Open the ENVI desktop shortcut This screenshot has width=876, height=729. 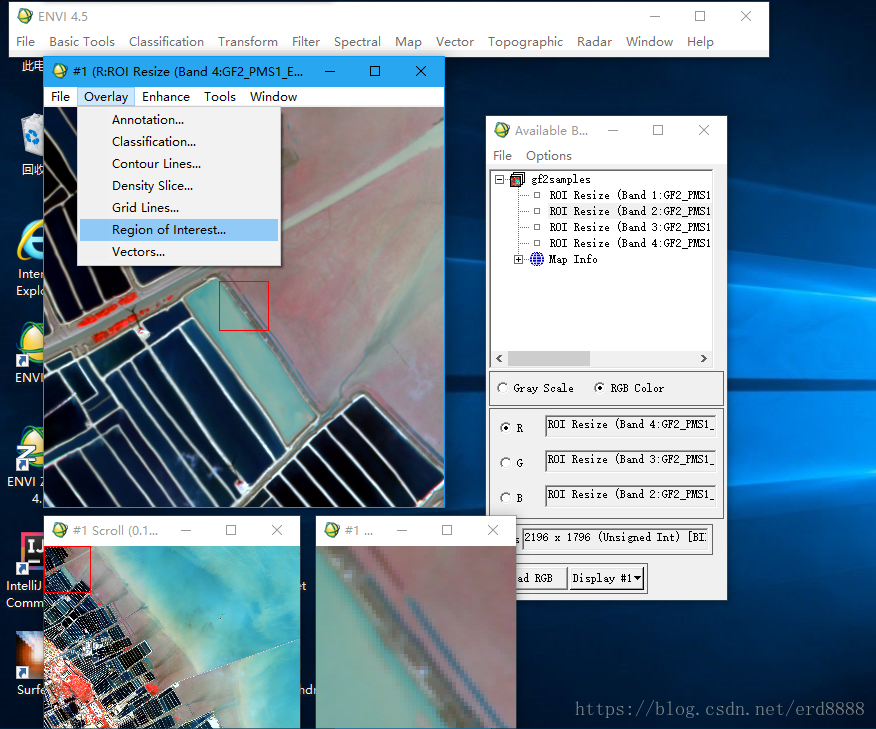31,343
